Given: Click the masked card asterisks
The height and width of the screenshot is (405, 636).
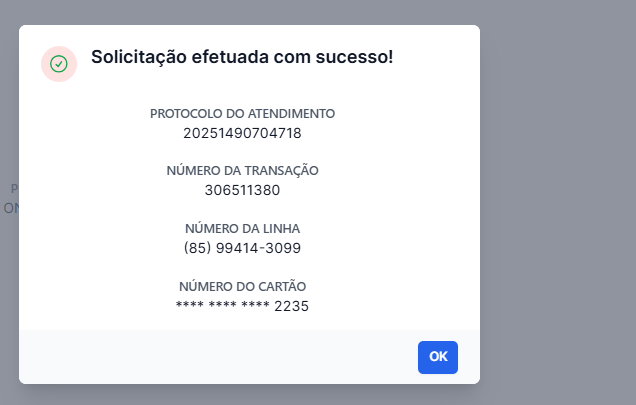Looking at the screenshot, I should (x=222, y=306).
